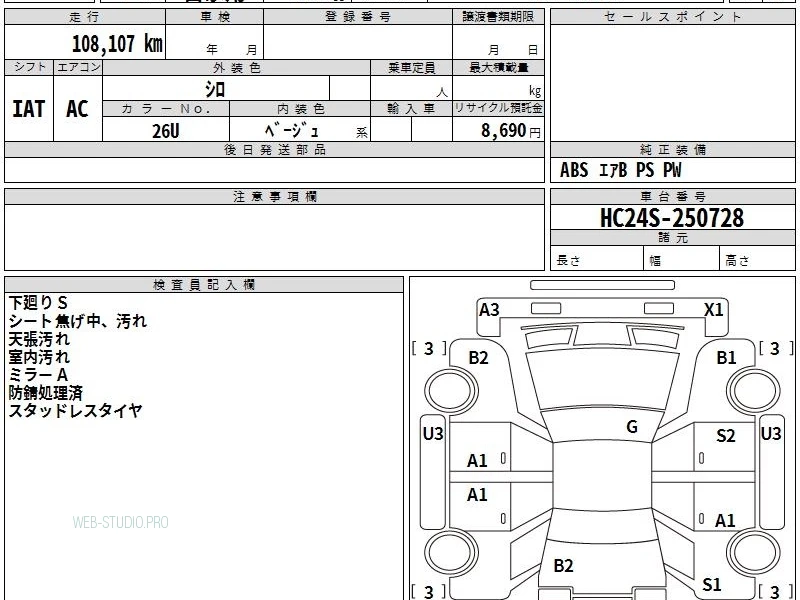Click the 長さ dimension cell
800x600 pixels.
(597, 259)
